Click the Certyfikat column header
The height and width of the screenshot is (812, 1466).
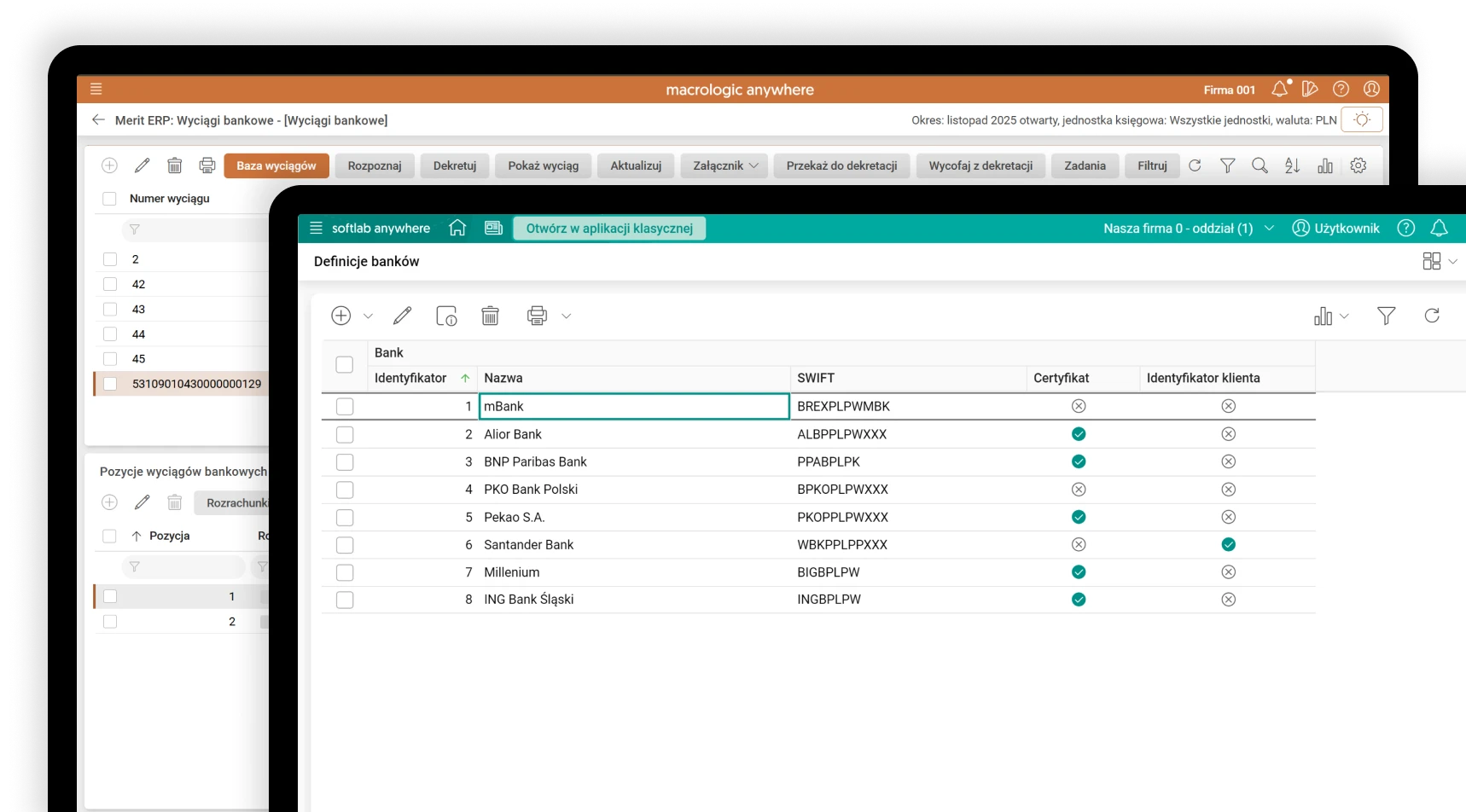[x=1061, y=378]
